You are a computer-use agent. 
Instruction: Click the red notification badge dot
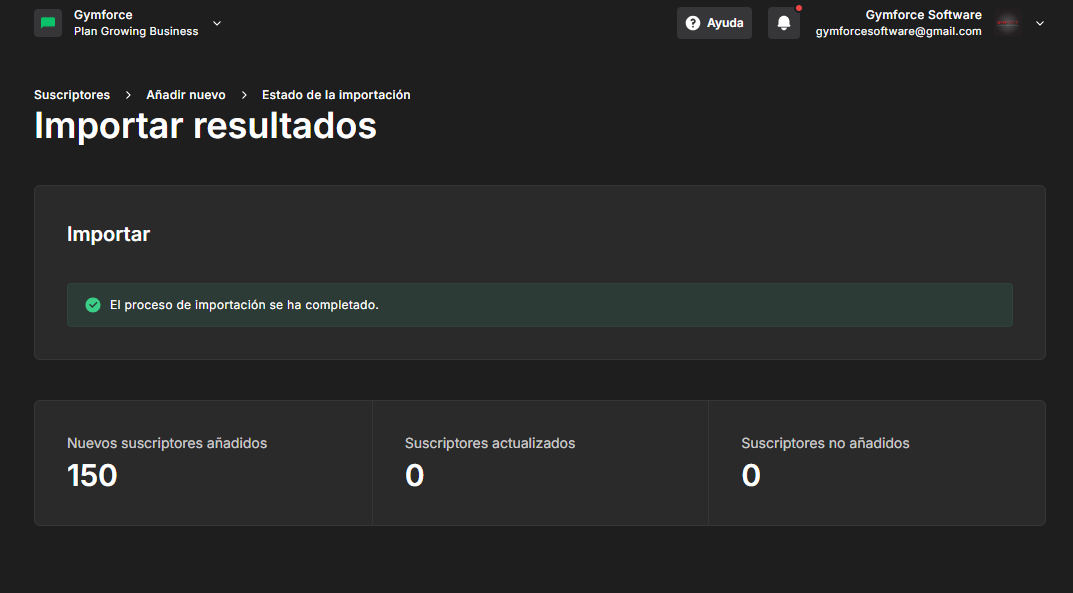(799, 8)
